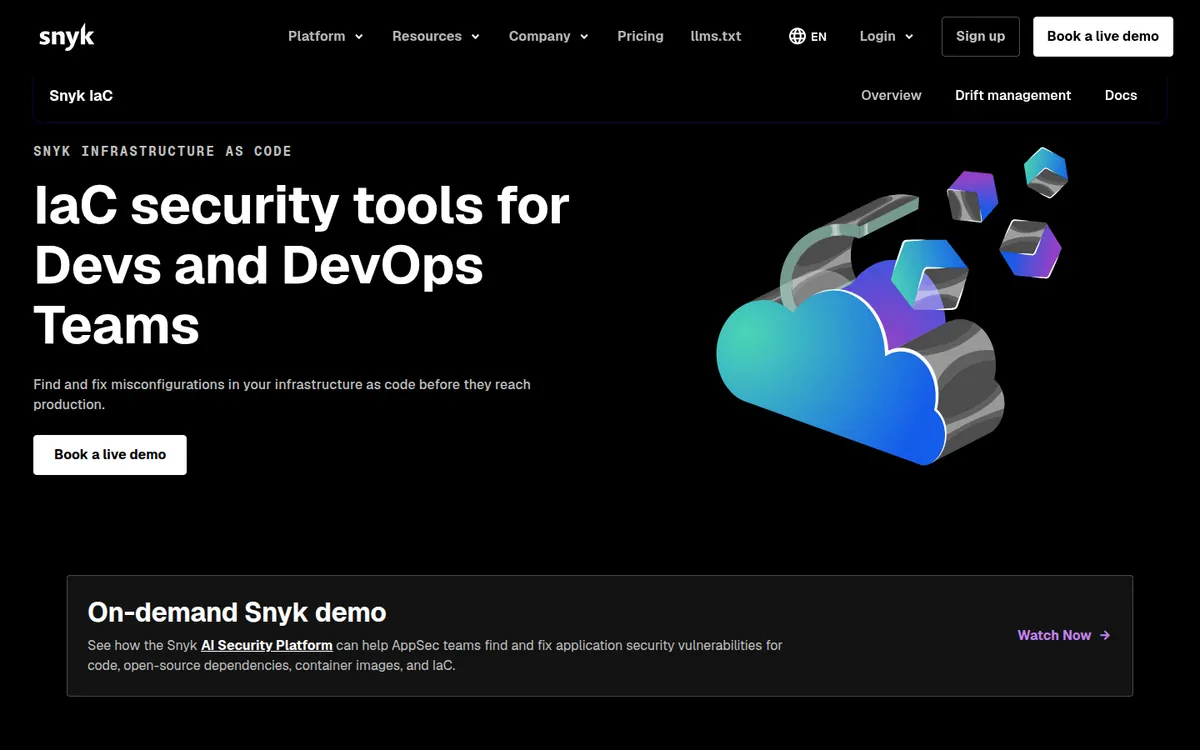
Task: Click the Watch Now link
Action: [1064, 635]
